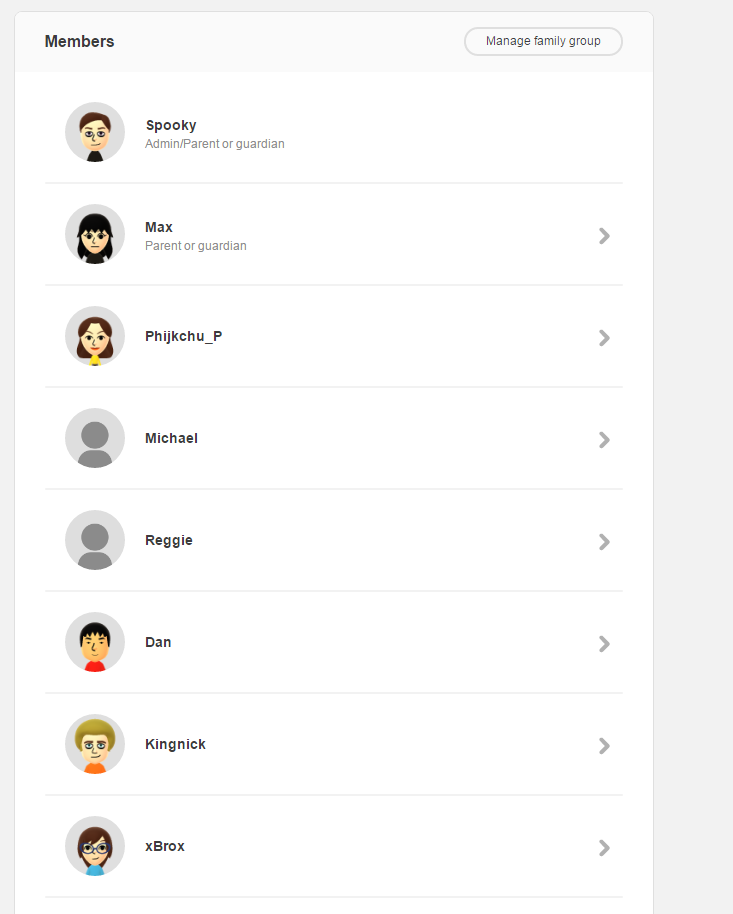Expand Phijkchu_P's row chevron
Image resolution: width=733 pixels, height=914 pixels.
[604, 338]
